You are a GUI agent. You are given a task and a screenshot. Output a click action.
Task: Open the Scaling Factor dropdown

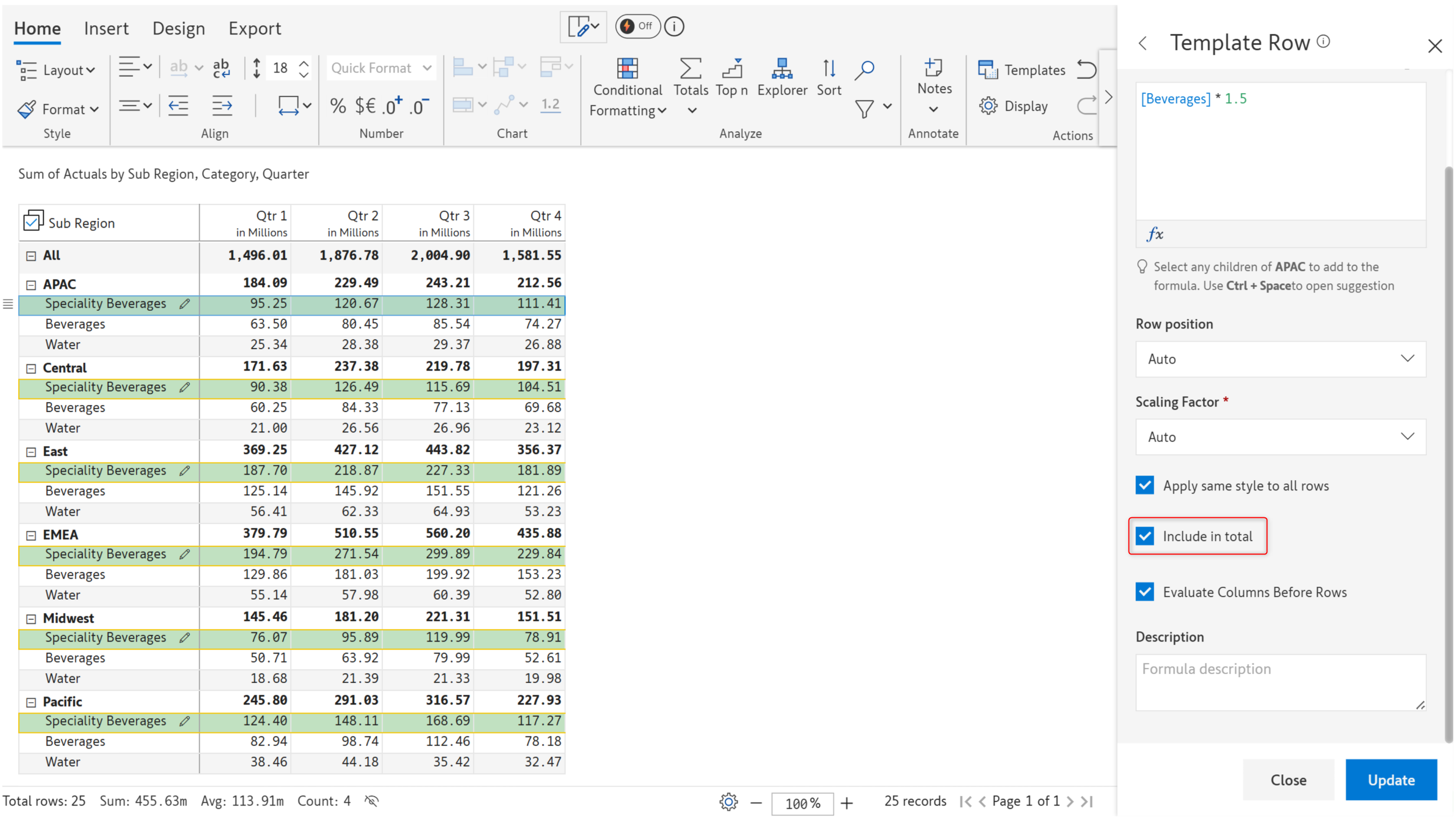coord(1280,436)
